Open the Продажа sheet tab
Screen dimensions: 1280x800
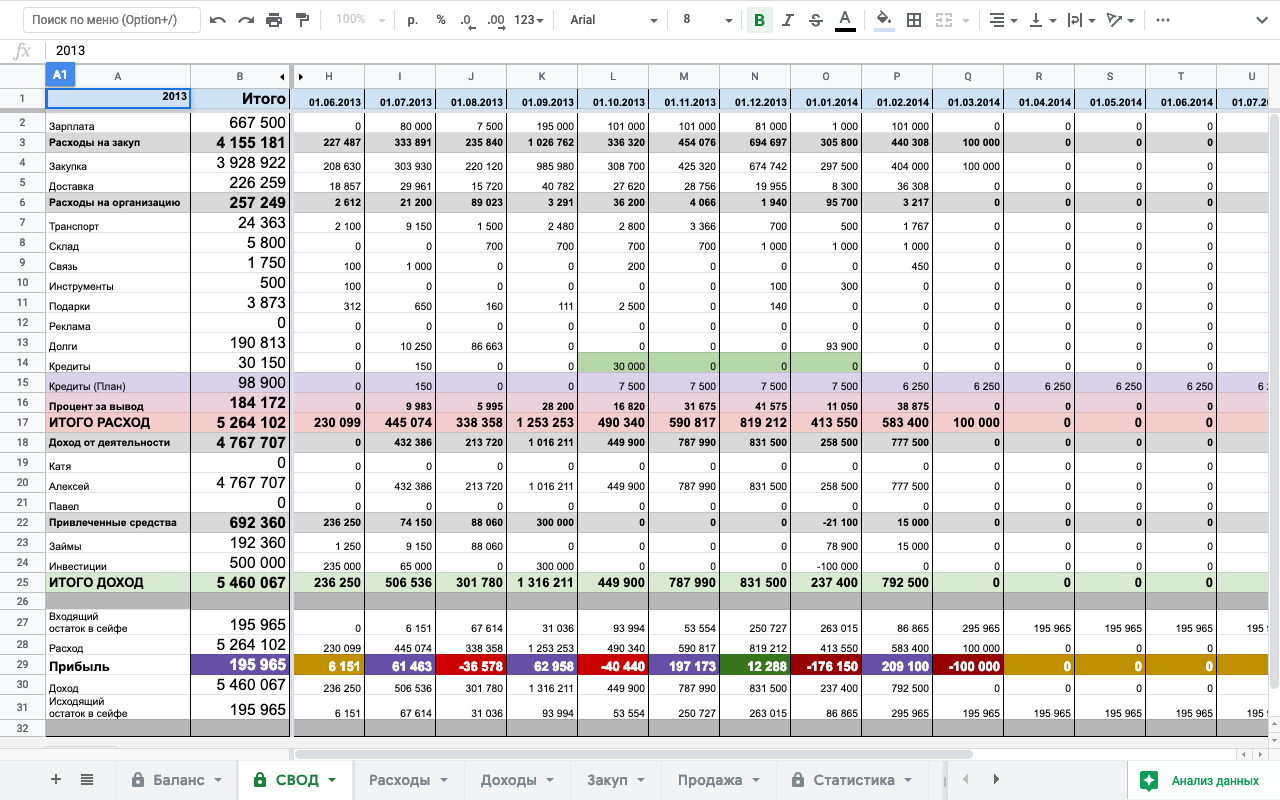pos(718,780)
